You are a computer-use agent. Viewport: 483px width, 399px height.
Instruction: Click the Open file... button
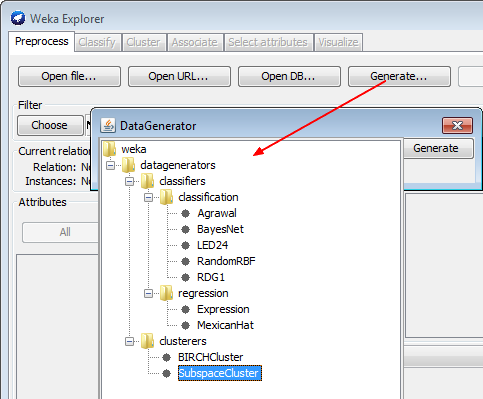[x=69, y=76]
